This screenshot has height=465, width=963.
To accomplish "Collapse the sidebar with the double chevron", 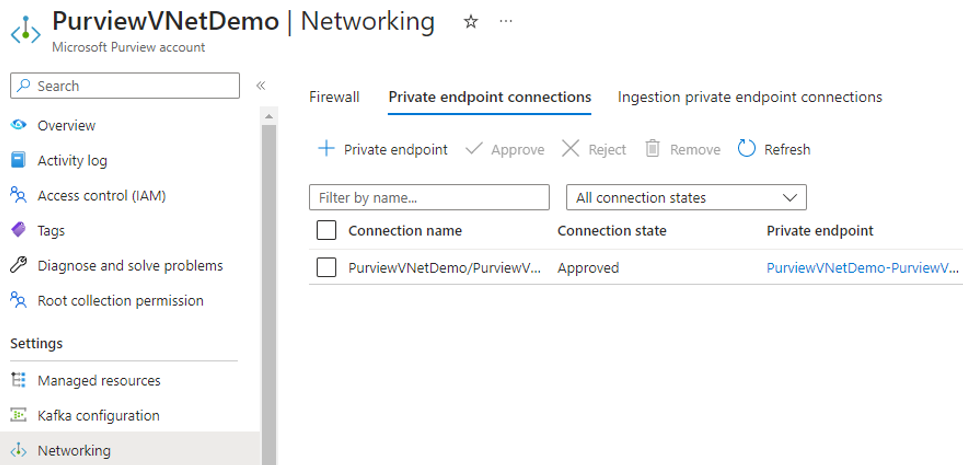I will (260, 85).
